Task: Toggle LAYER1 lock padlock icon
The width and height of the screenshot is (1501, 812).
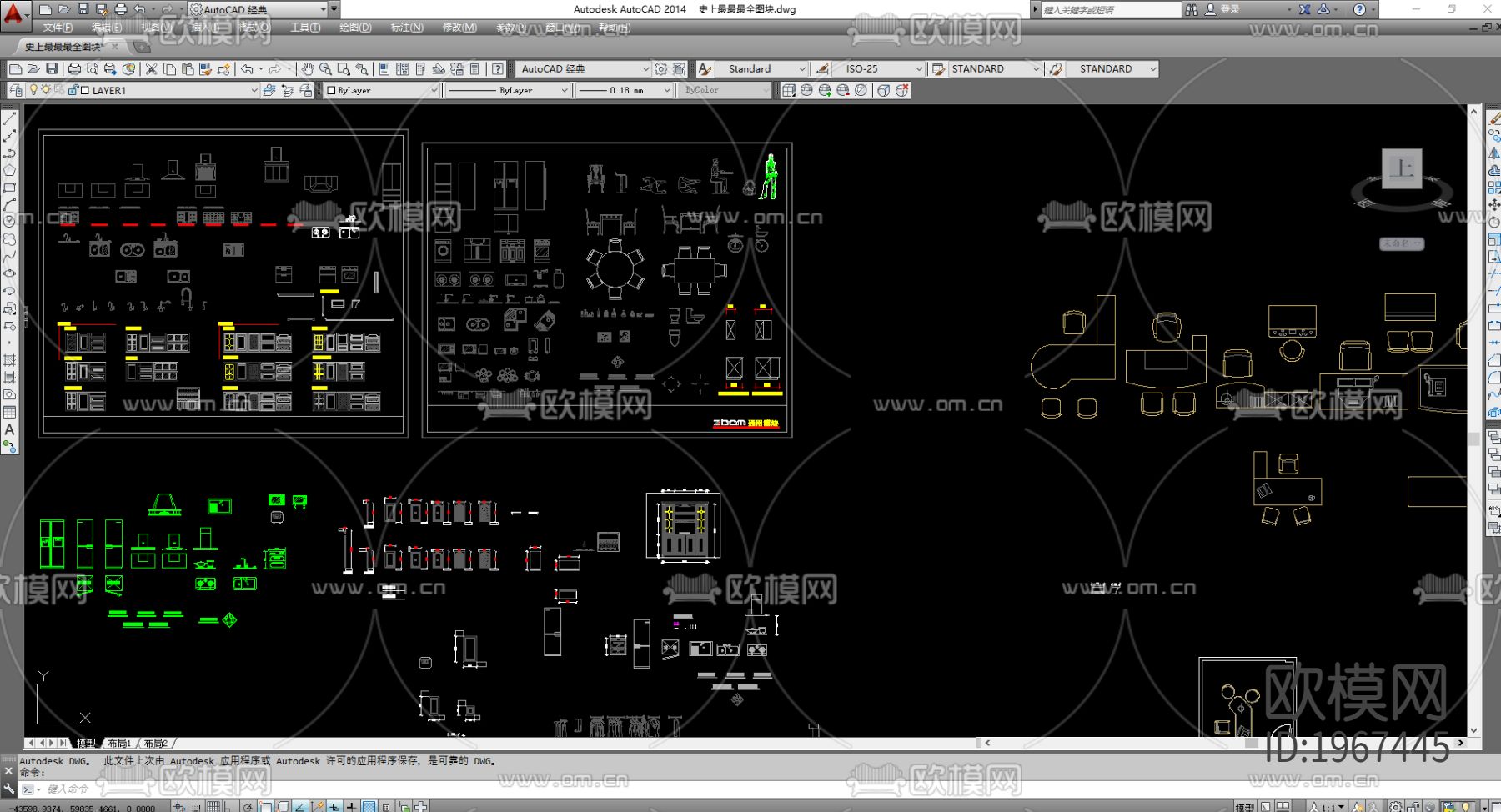Action: click(73, 90)
